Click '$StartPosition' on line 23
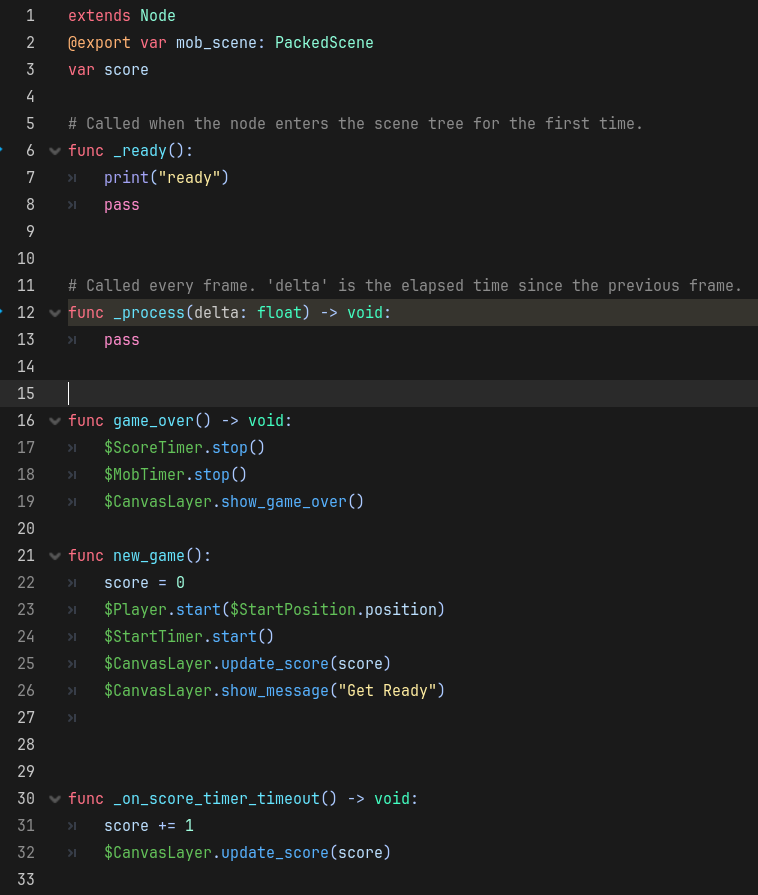The image size is (758, 895). pos(293,610)
